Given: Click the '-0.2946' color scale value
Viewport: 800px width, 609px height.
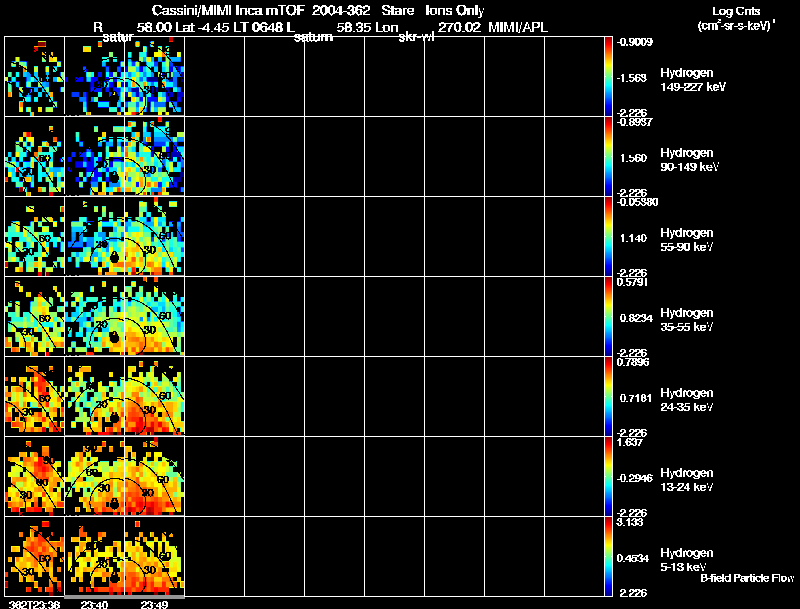Looking at the screenshot, I should pyautogui.click(x=635, y=478).
